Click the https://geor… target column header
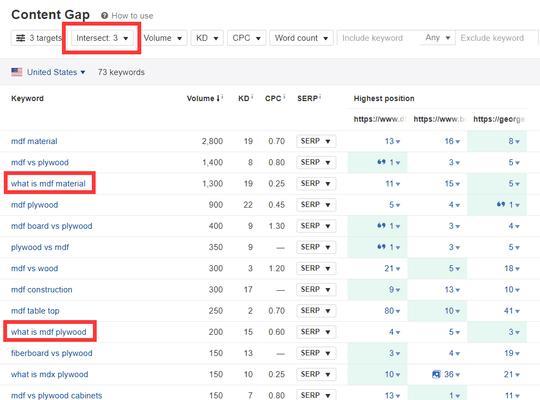Viewport: 540px width, 400px height. pyautogui.click(x=499, y=119)
